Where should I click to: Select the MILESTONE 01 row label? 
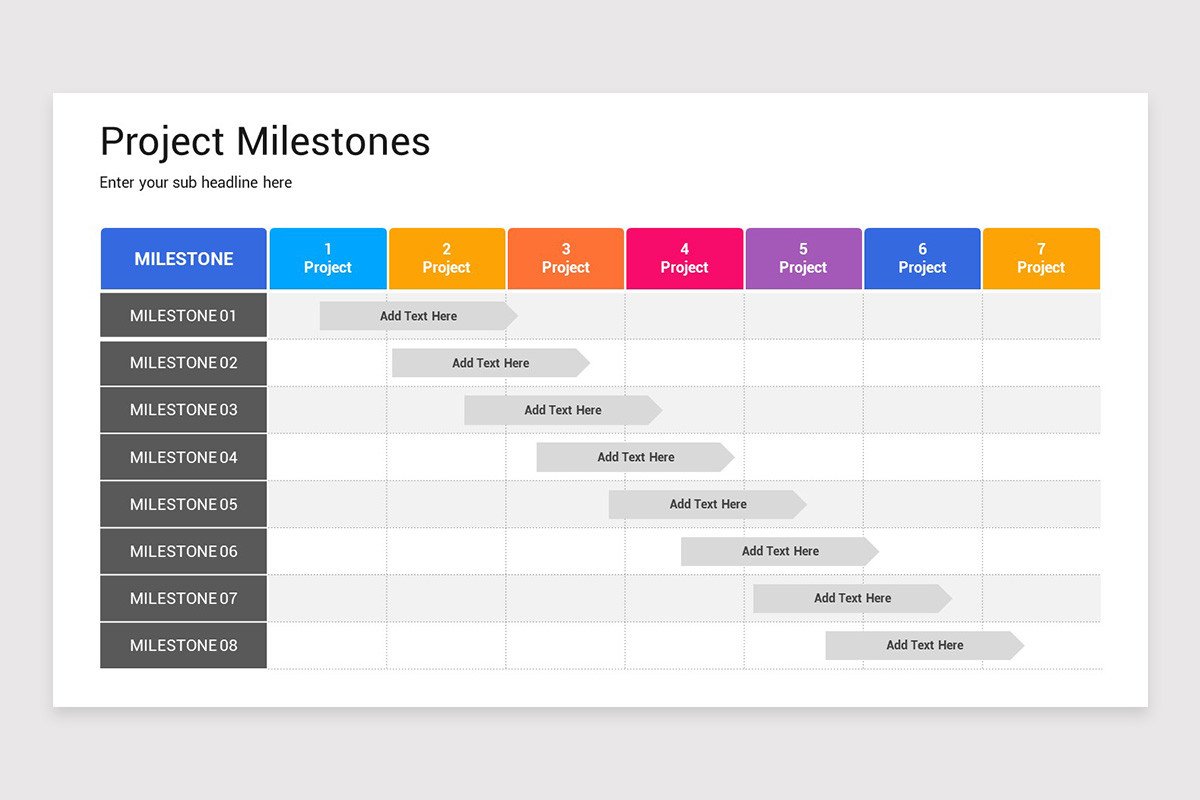pyautogui.click(x=184, y=316)
